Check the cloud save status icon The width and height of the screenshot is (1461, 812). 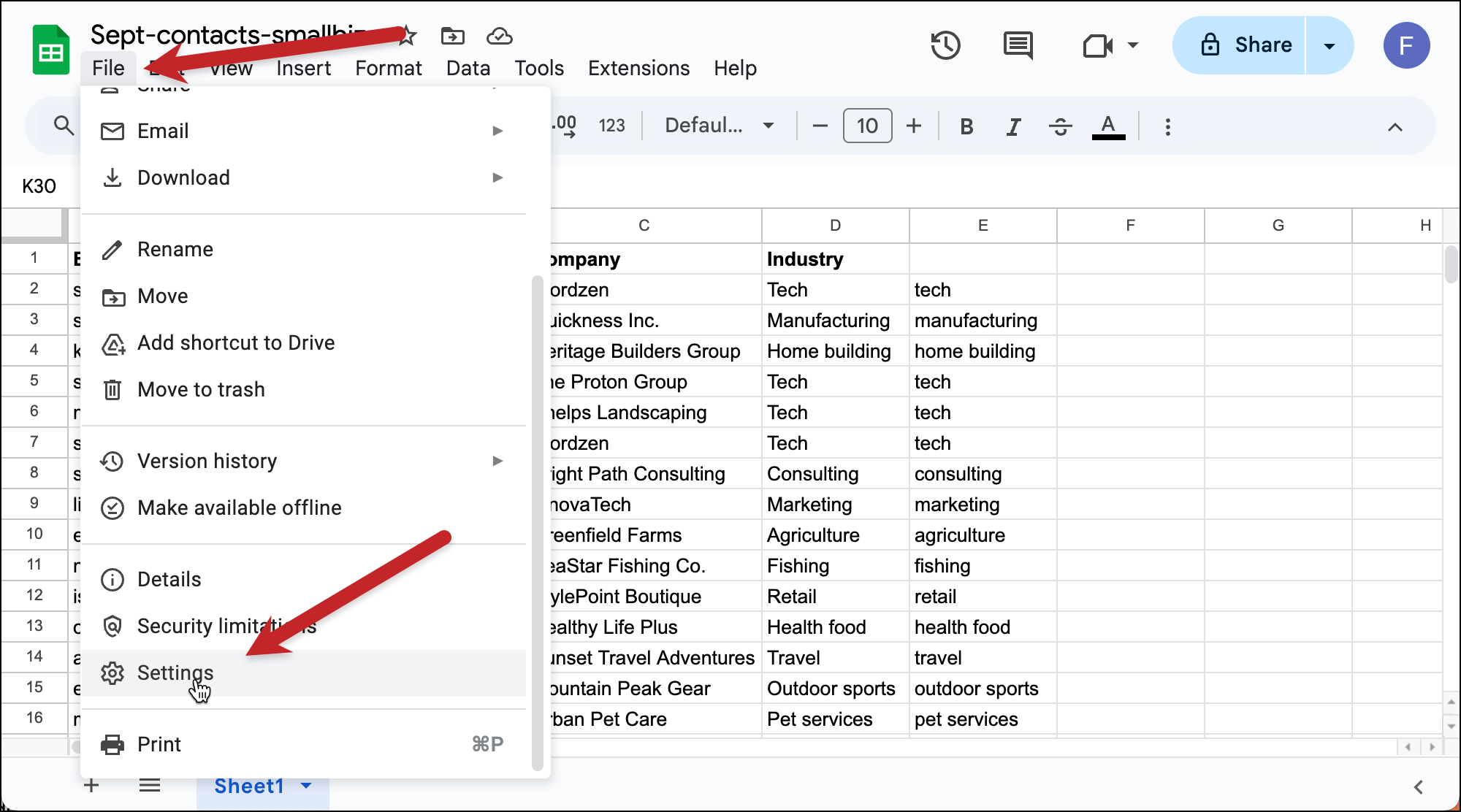499,35
